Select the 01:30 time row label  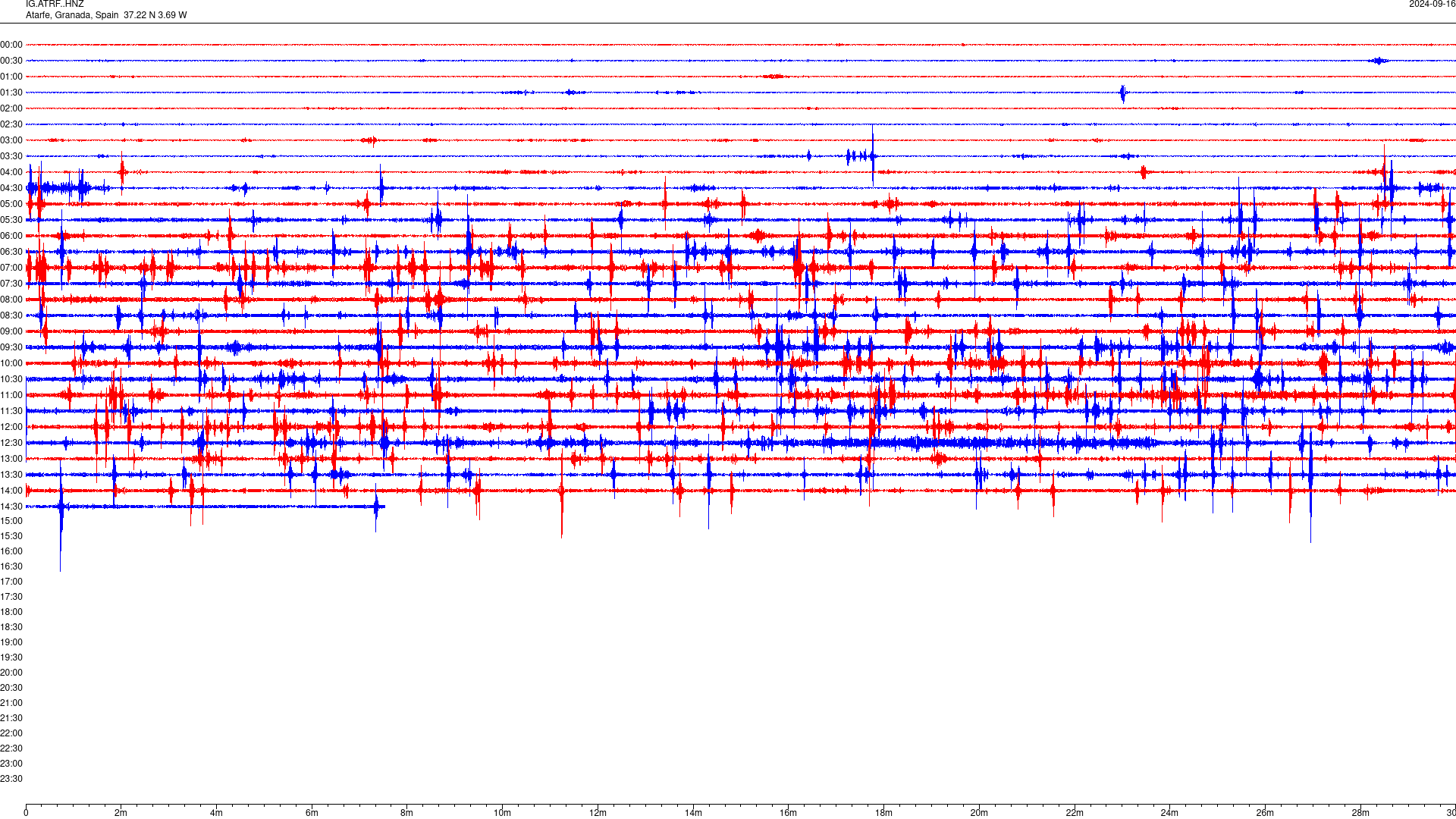point(11,93)
